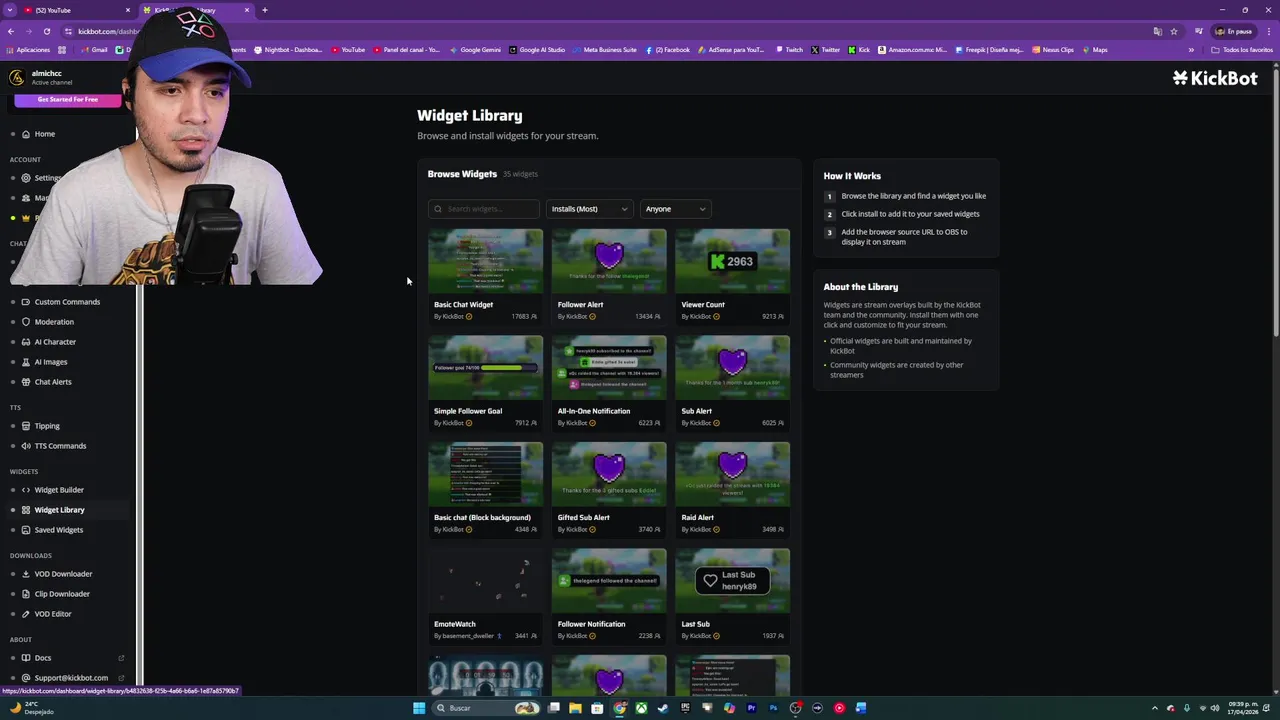
Task: Open the Sub Alert widget card
Action: [x=732, y=382]
